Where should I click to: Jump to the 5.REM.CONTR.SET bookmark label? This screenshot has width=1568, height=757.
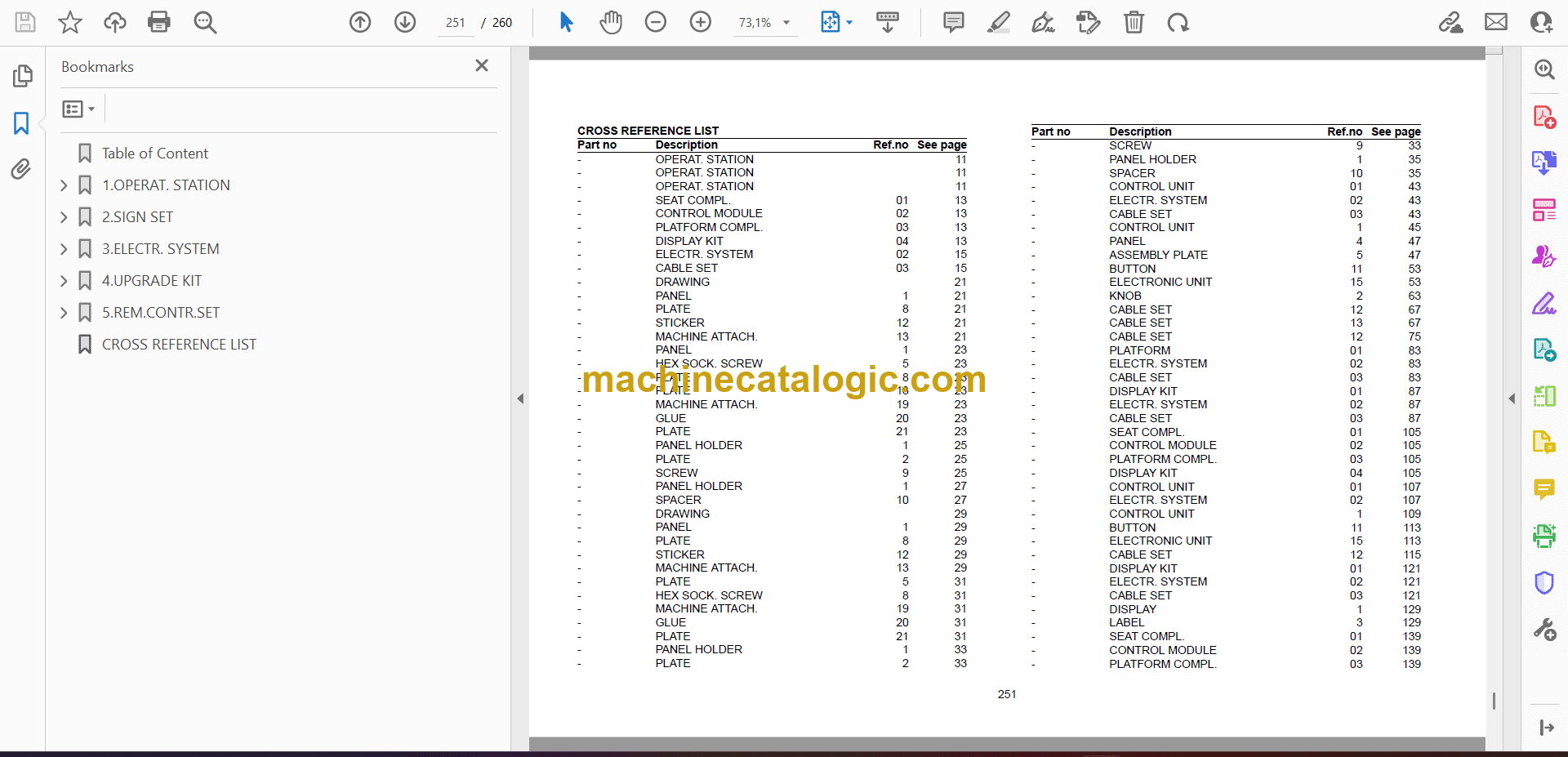tap(161, 313)
